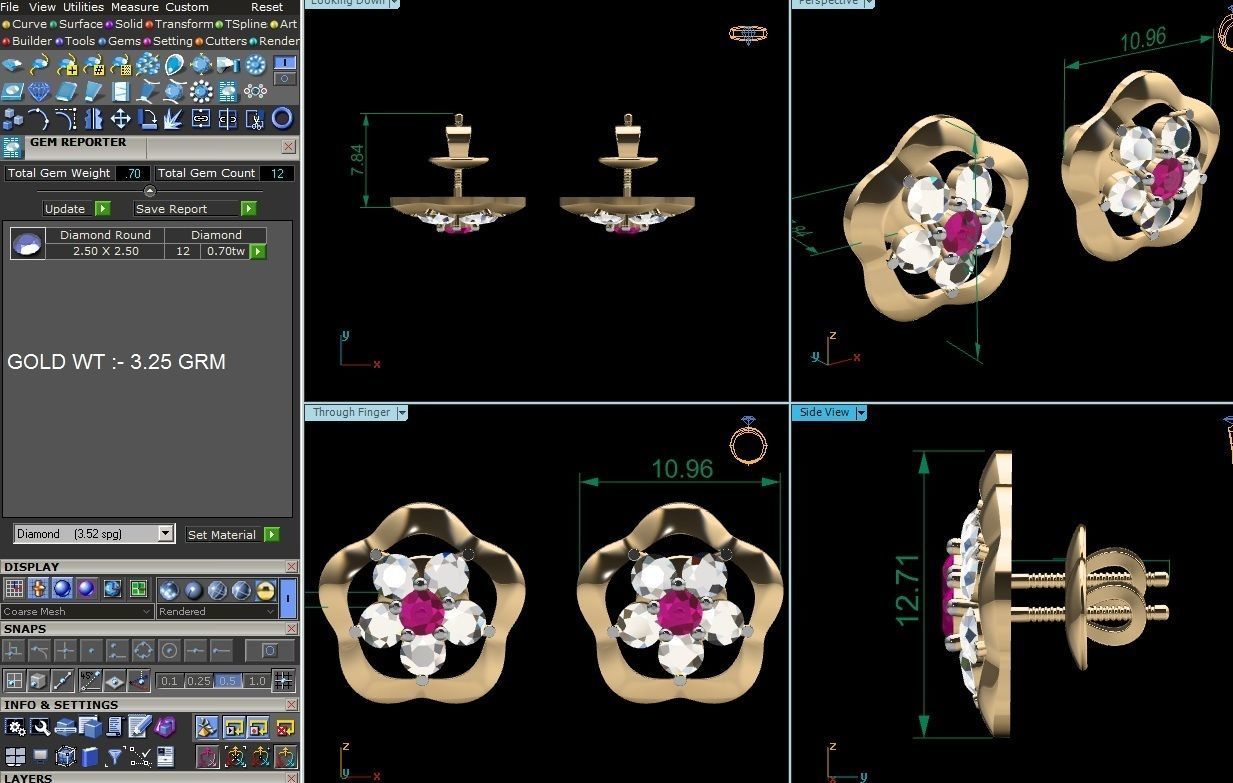Expand the Diamond Round row green arrow
The width and height of the screenshot is (1233, 783).
coord(257,251)
